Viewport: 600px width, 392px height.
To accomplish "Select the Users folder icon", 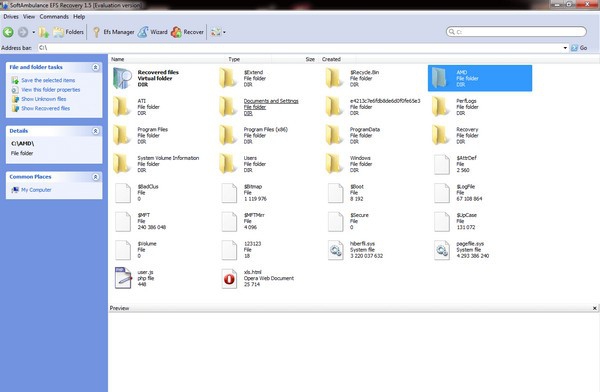I will point(228,164).
